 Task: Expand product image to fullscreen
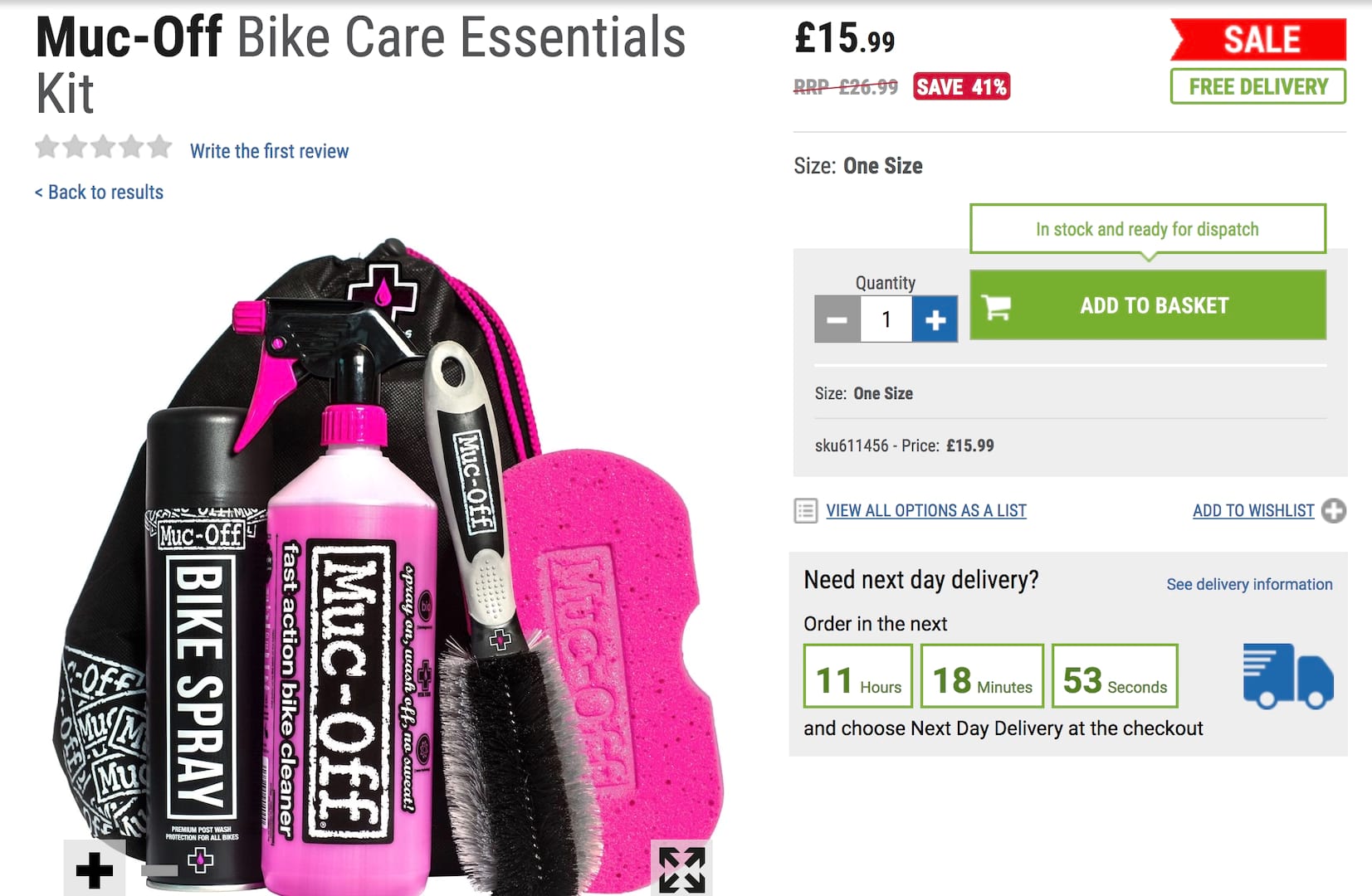[x=681, y=869]
